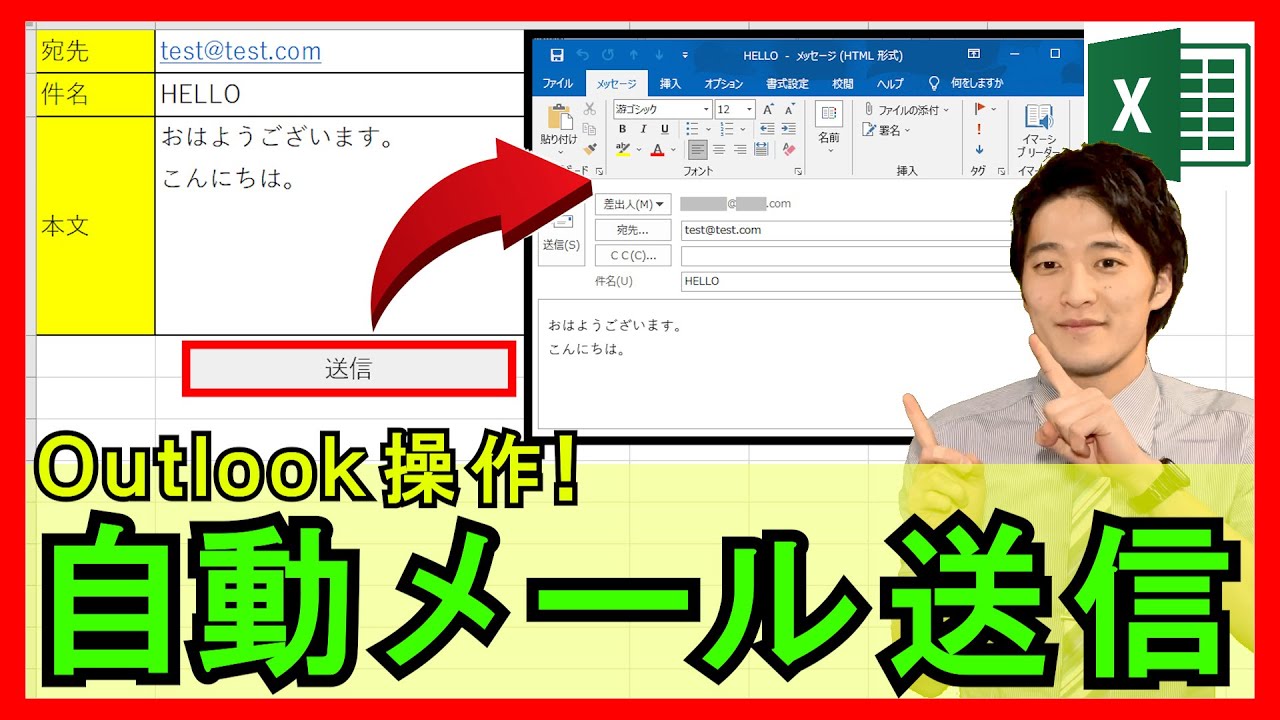
Task: Toggle Align Left paragraph alignment
Action: coord(697,150)
